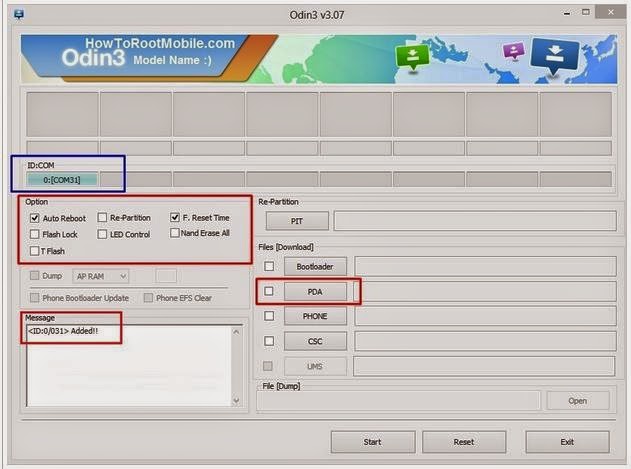
Task: Tick the Dump checkbox
Action: pos(35,276)
